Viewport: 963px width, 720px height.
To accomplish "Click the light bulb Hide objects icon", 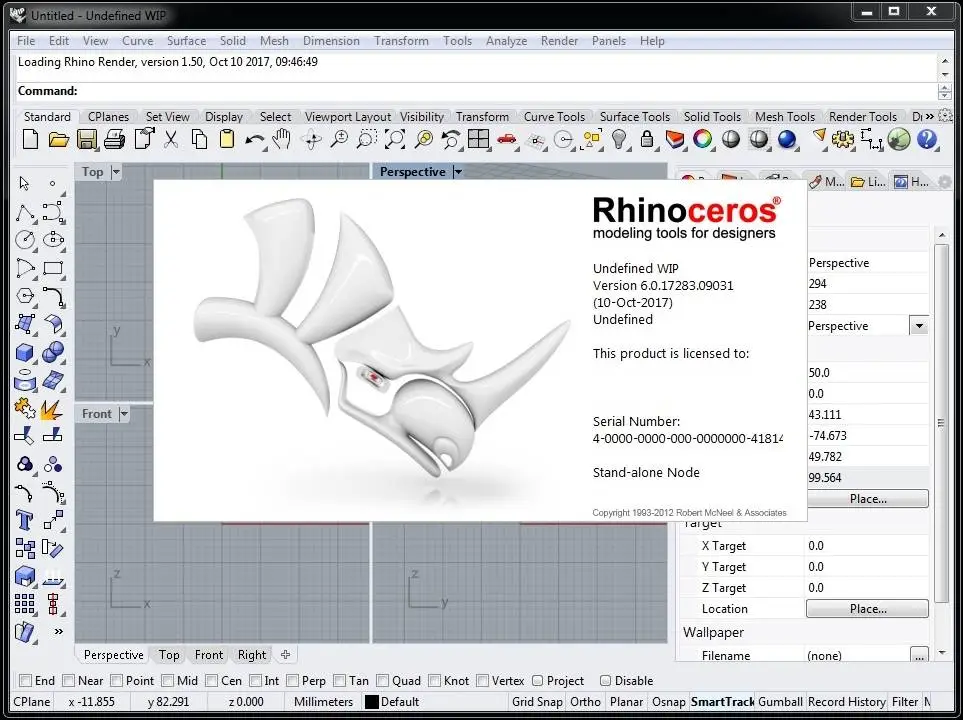I will point(619,139).
